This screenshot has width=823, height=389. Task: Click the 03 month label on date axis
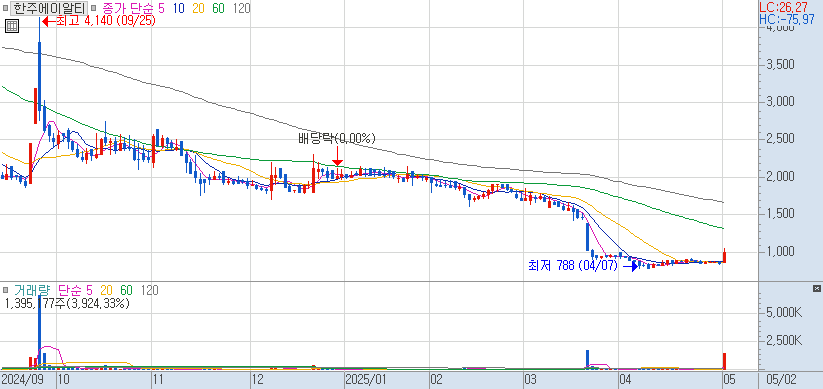tap(531, 379)
